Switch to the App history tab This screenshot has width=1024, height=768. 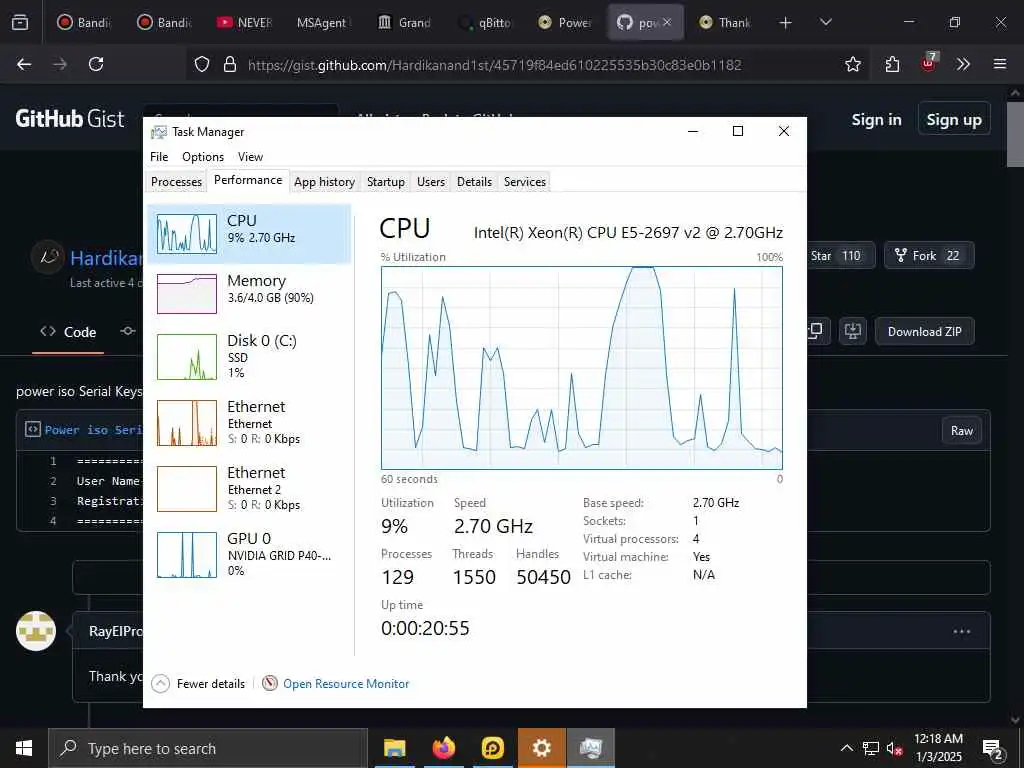pos(325,182)
